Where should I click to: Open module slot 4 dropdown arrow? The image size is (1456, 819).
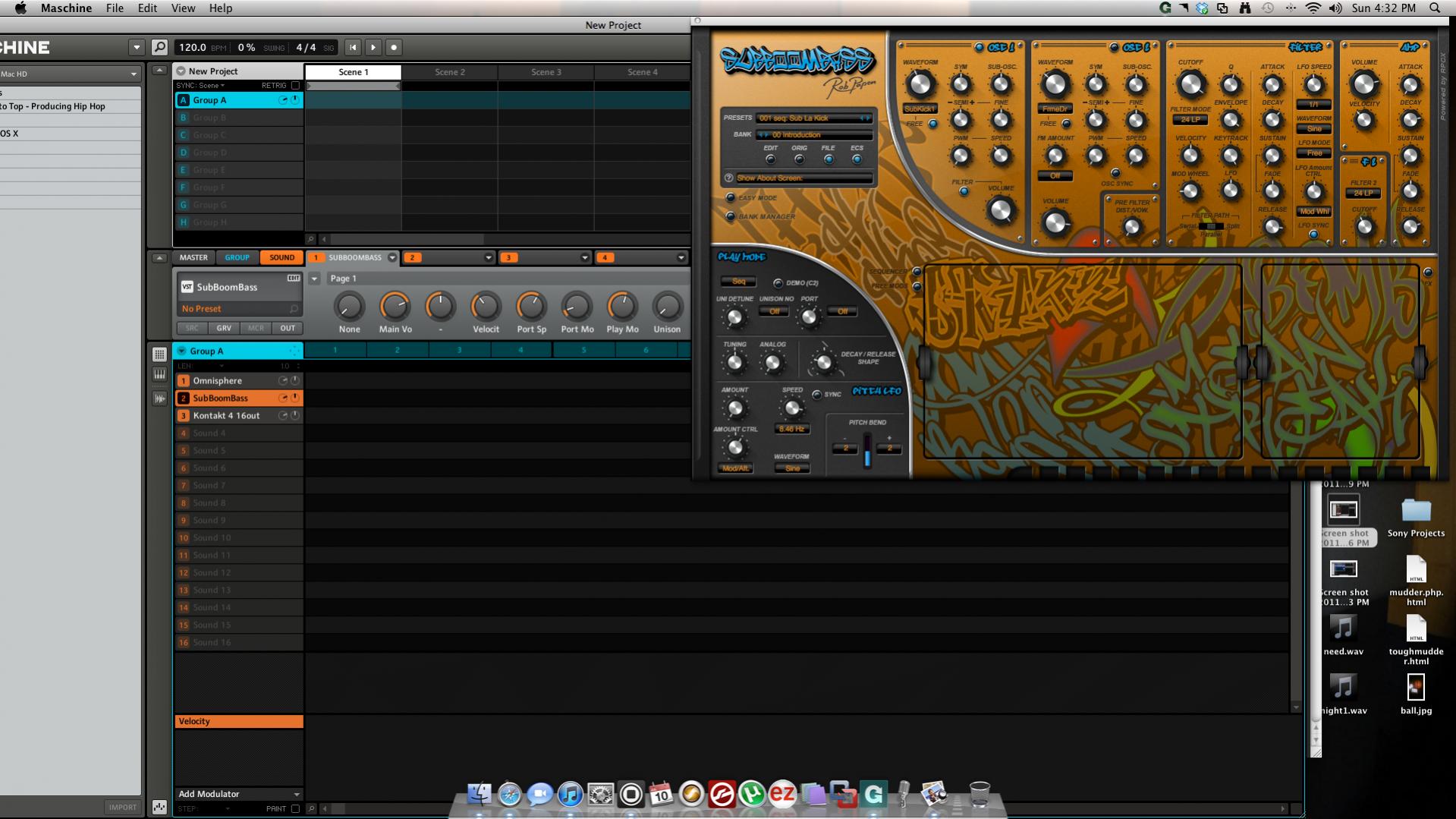[681, 257]
